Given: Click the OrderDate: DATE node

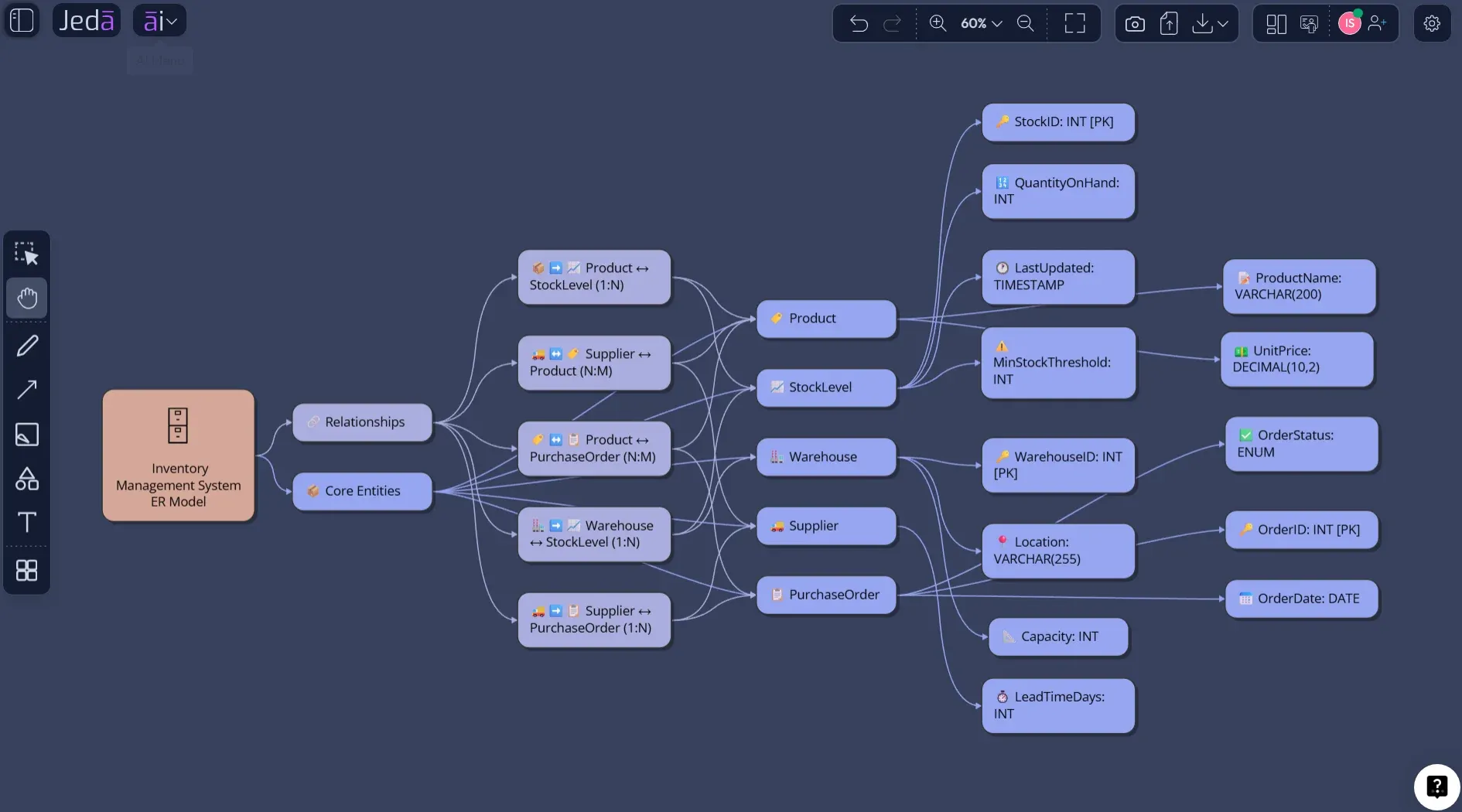Looking at the screenshot, I should click(x=1302, y=599).
